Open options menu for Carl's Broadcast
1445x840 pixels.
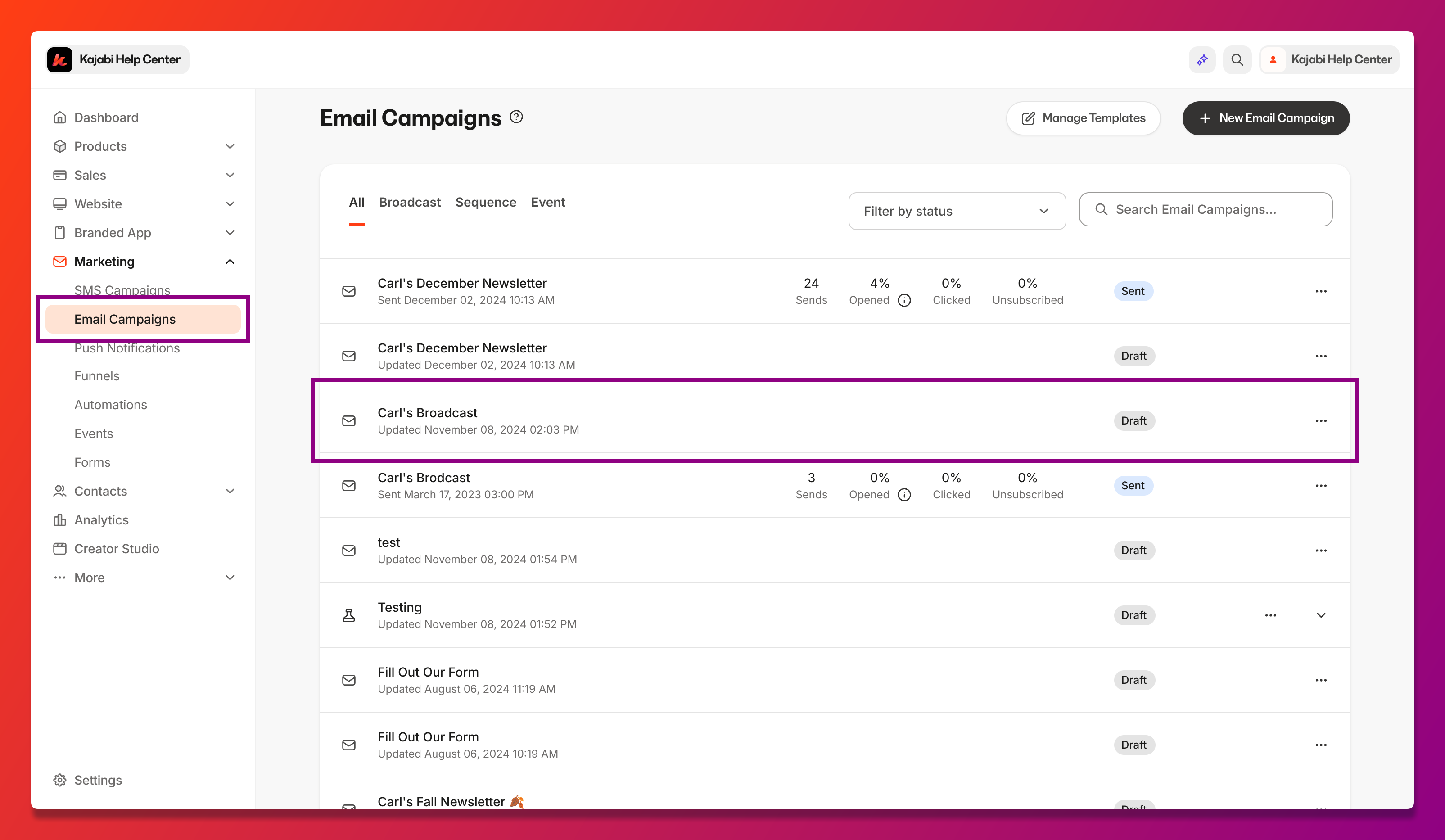pos(1321,421)
